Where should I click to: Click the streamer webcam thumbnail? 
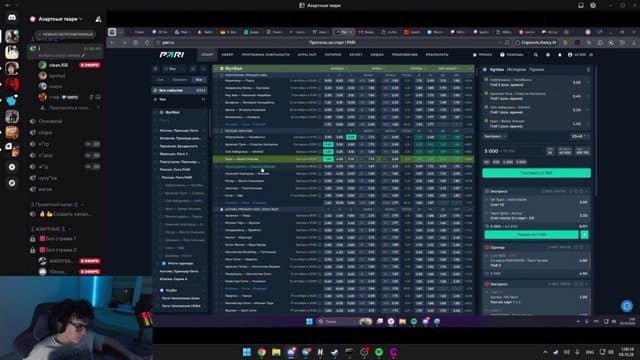coord(76,318)
